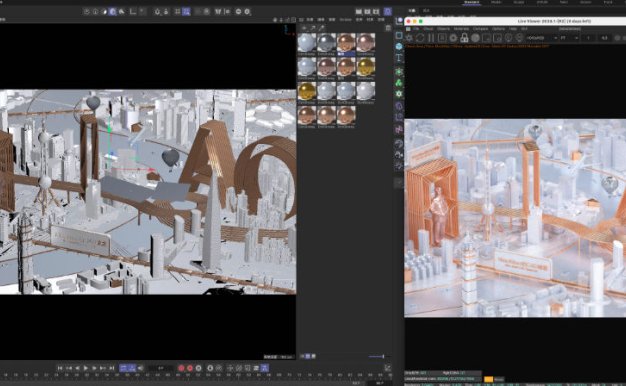
Task: Toggle the highlighted blue icon ending timeline controls
Action: pos(265,368)
